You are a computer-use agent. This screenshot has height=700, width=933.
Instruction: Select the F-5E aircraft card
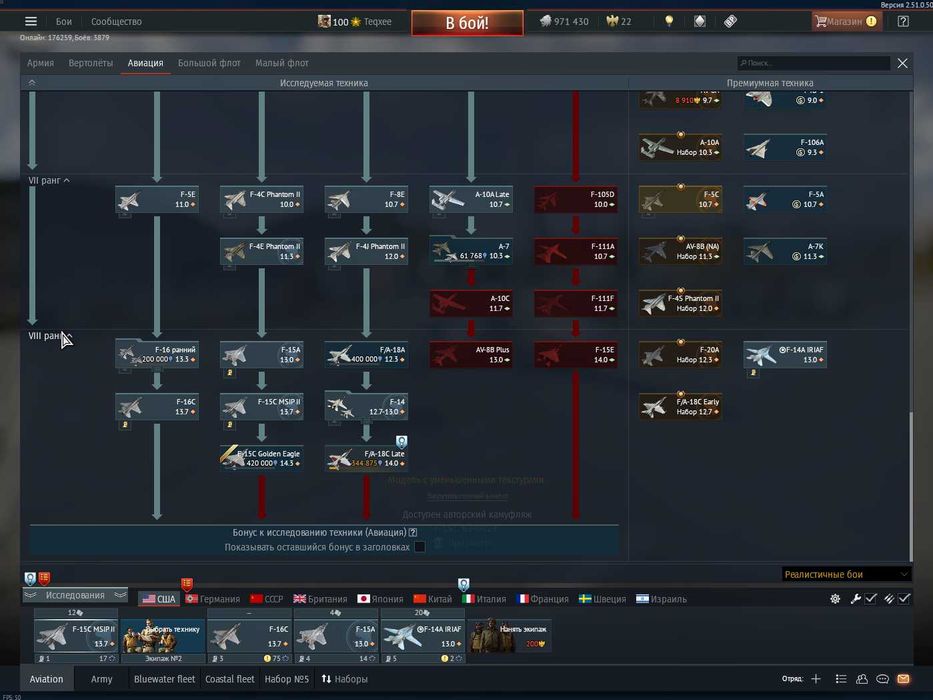coord(156,199)
